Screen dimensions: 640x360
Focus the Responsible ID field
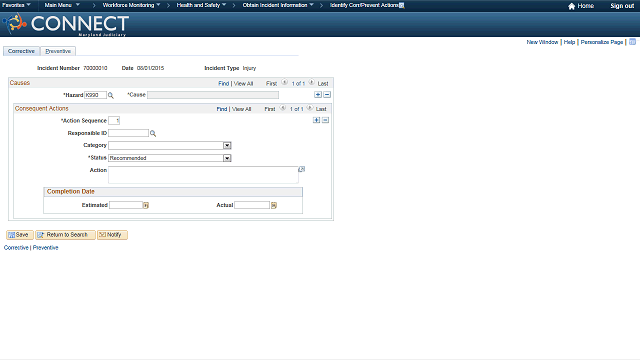pos(128,133)
